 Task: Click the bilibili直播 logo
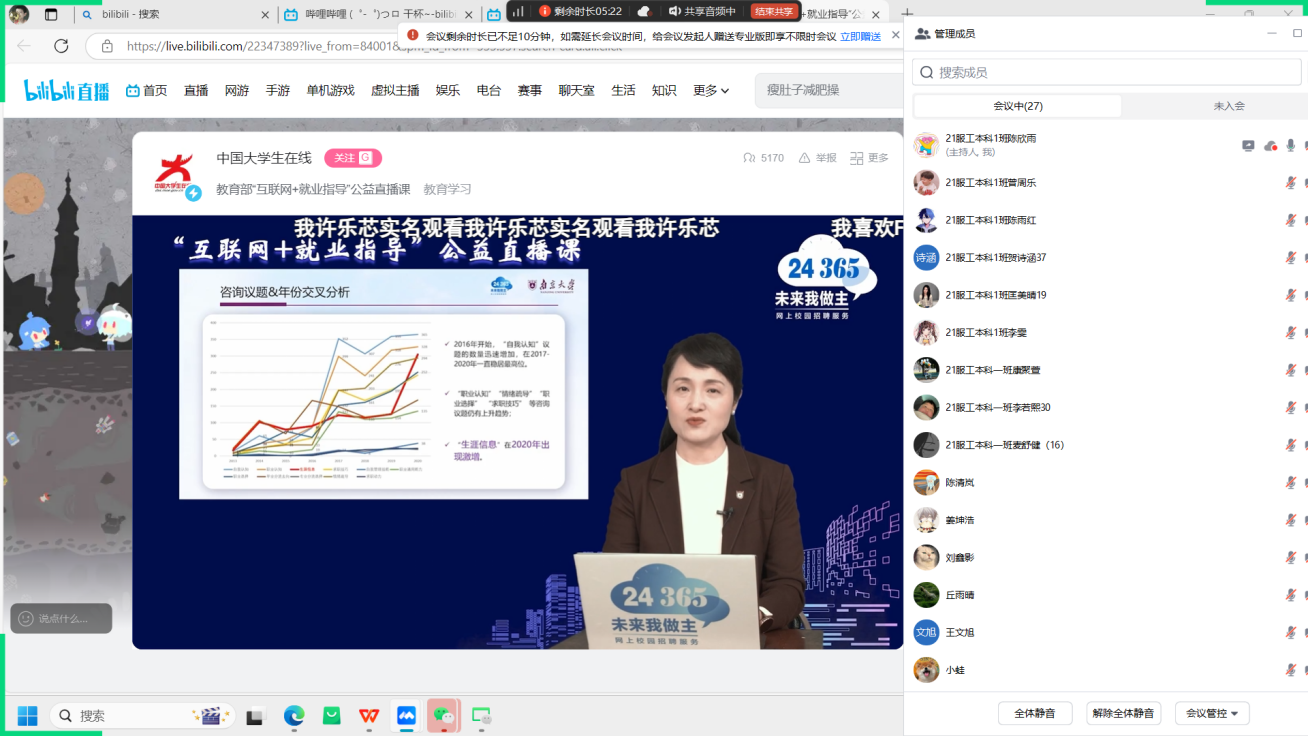(67, 90)
